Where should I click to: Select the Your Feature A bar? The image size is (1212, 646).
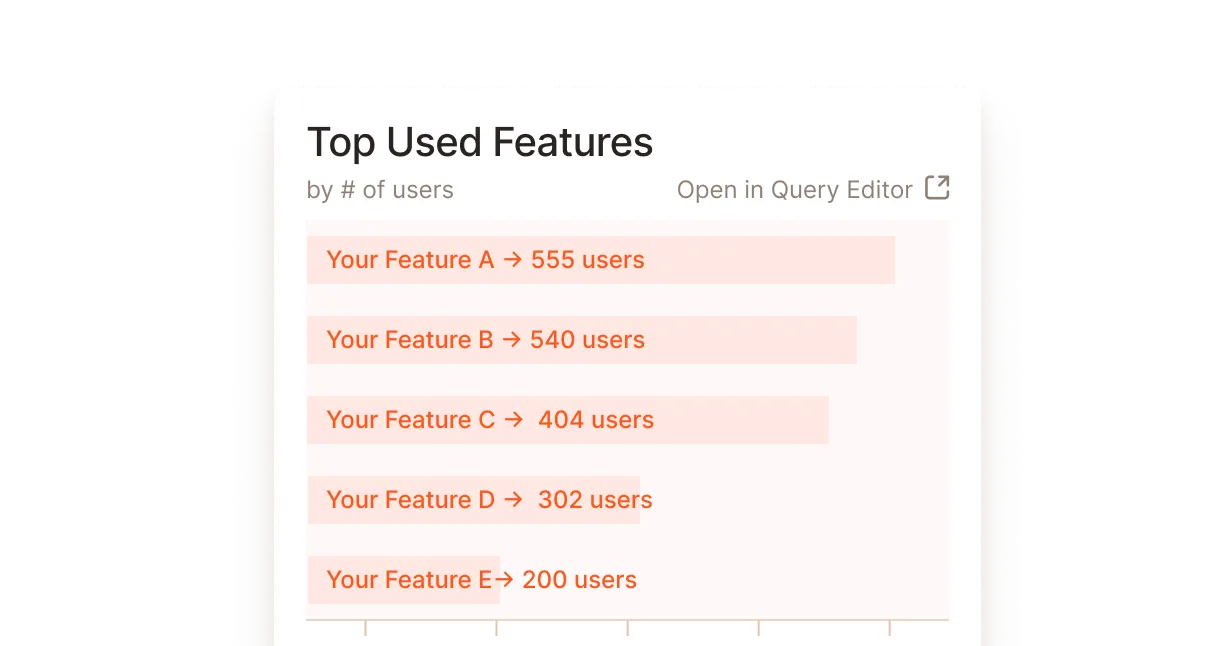tap(600, 260)
